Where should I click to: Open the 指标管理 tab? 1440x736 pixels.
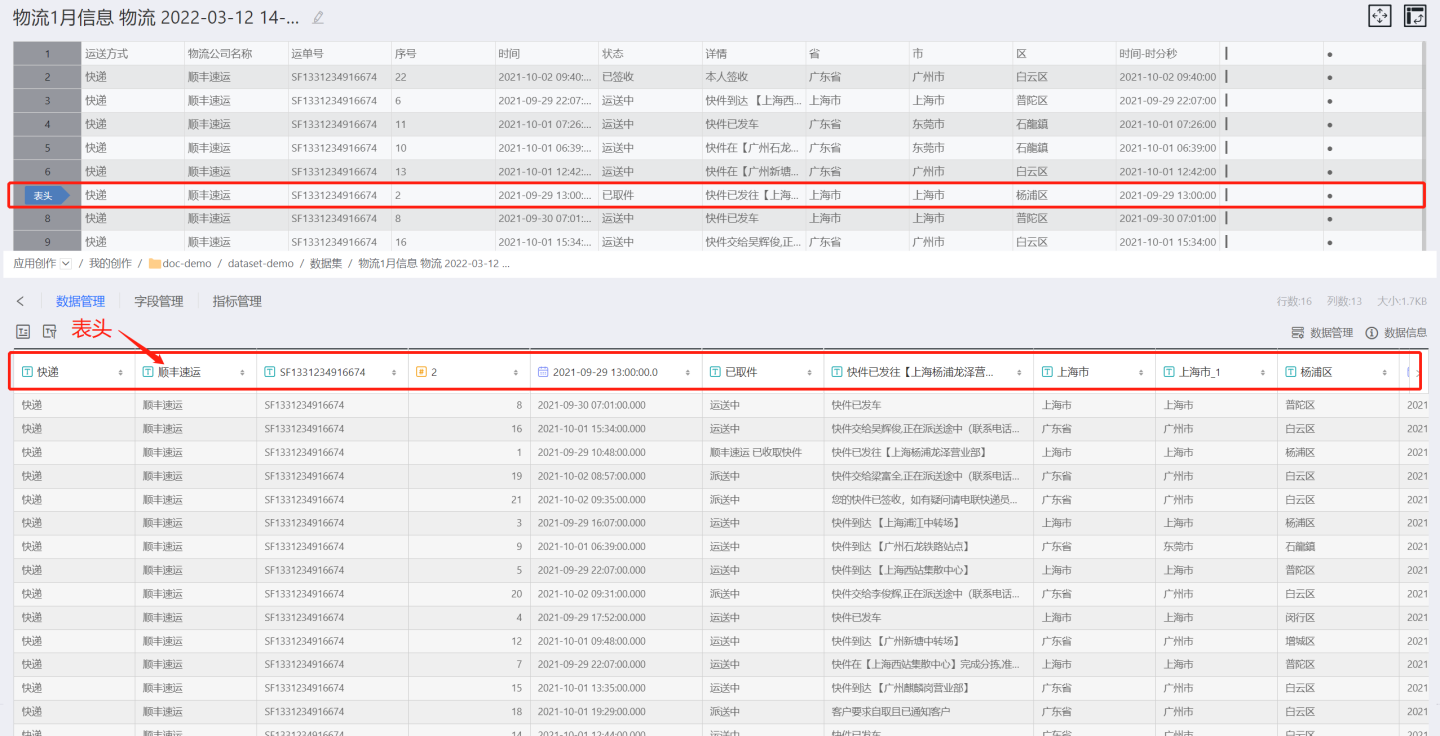237,301
